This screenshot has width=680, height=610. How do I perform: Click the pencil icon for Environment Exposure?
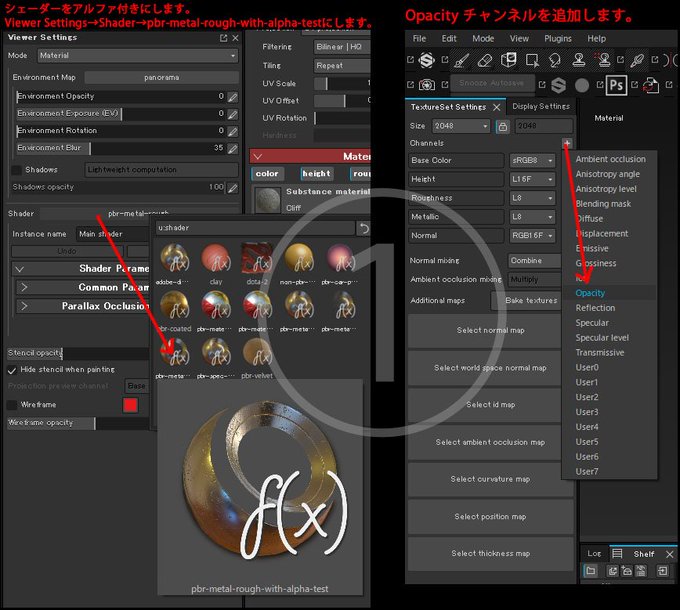pyautogui.click(x=233, y=114)
